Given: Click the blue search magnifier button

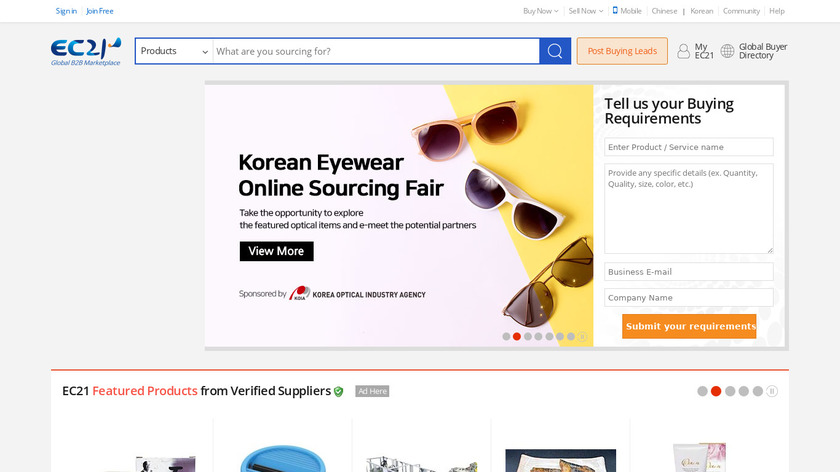Looking at the screenshot, I should pyautogui.click(x=555, y=51).
